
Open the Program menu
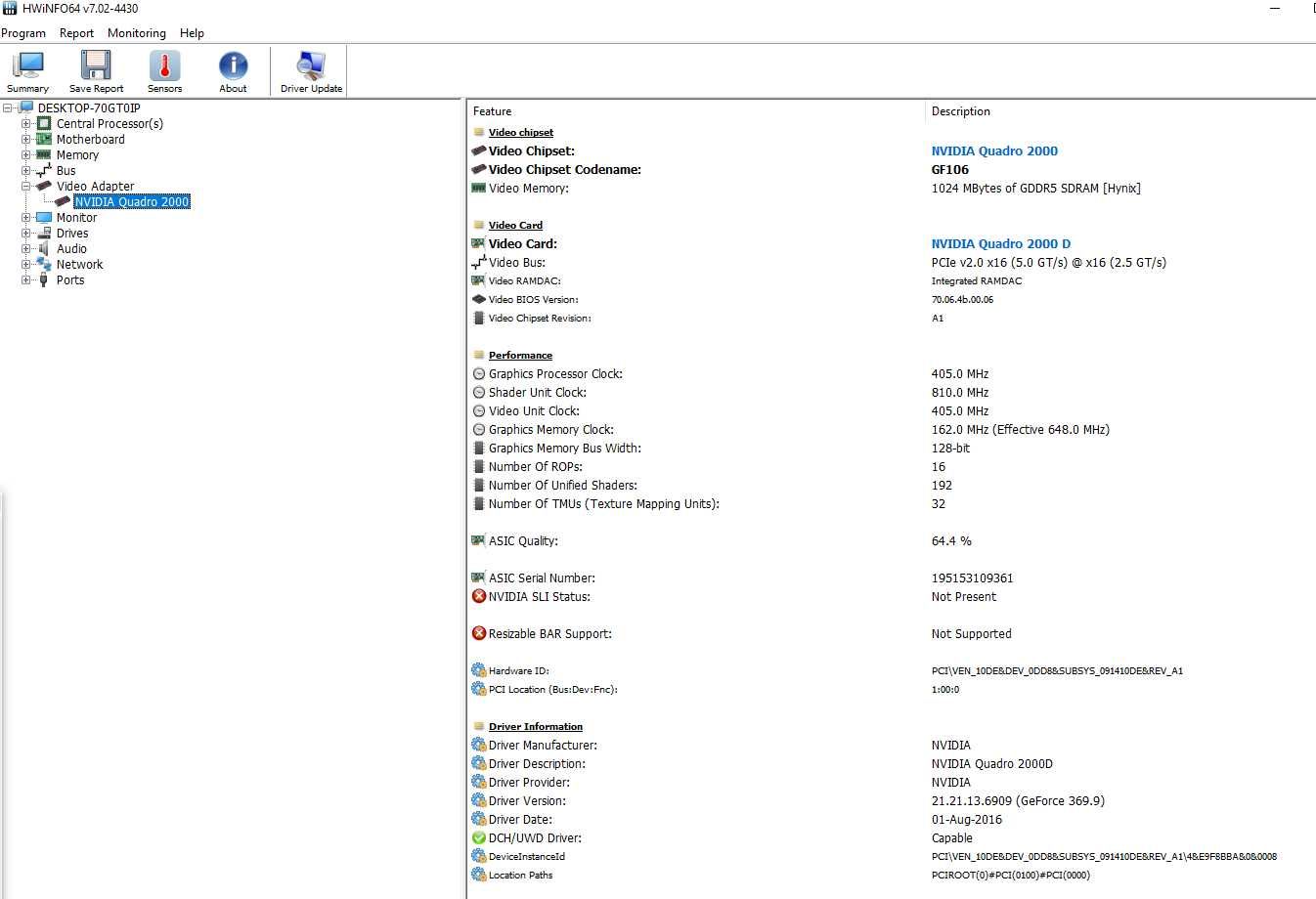click(23, 33)
